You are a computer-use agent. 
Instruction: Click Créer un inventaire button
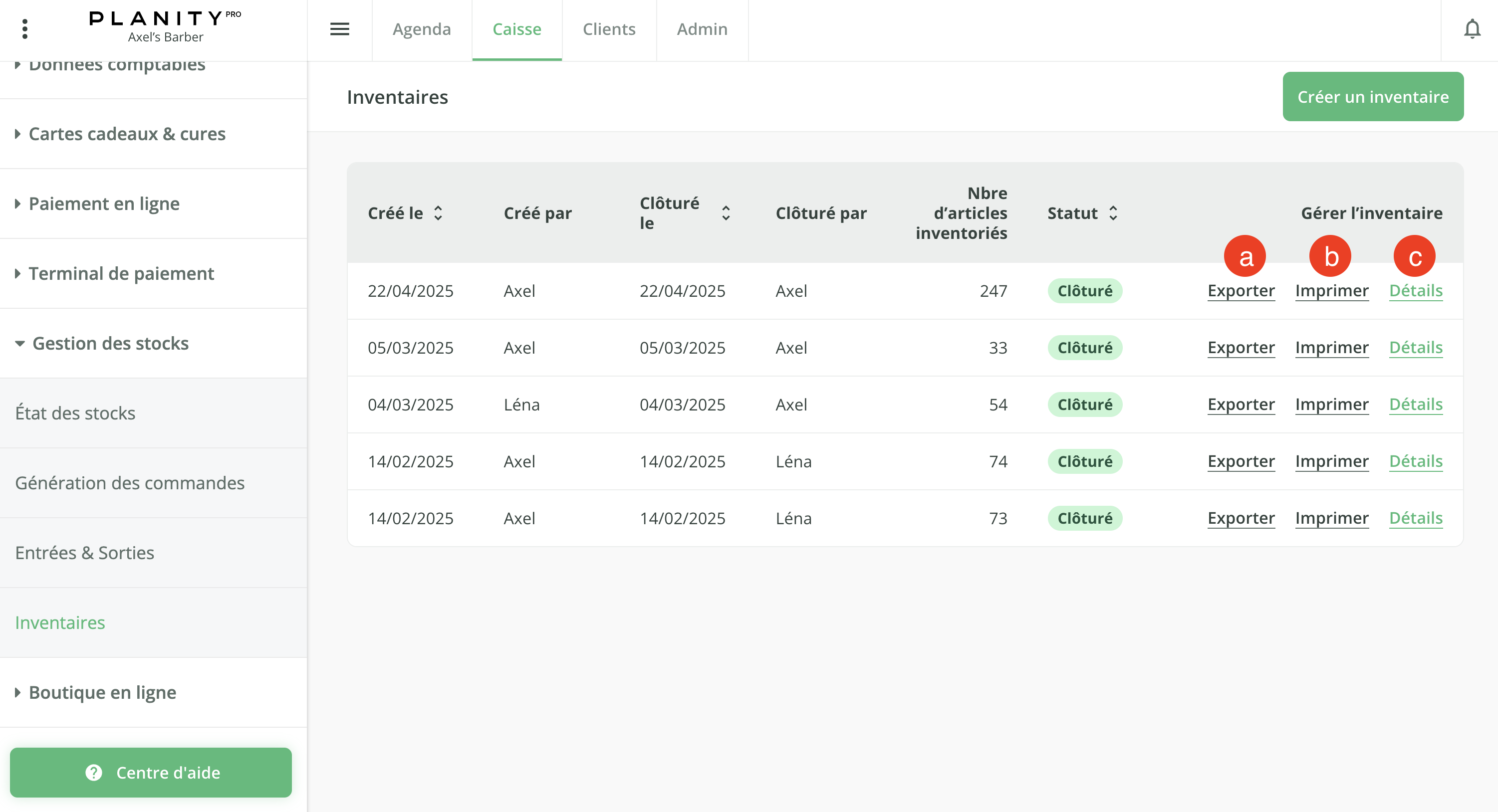(x=1372, y=96)
